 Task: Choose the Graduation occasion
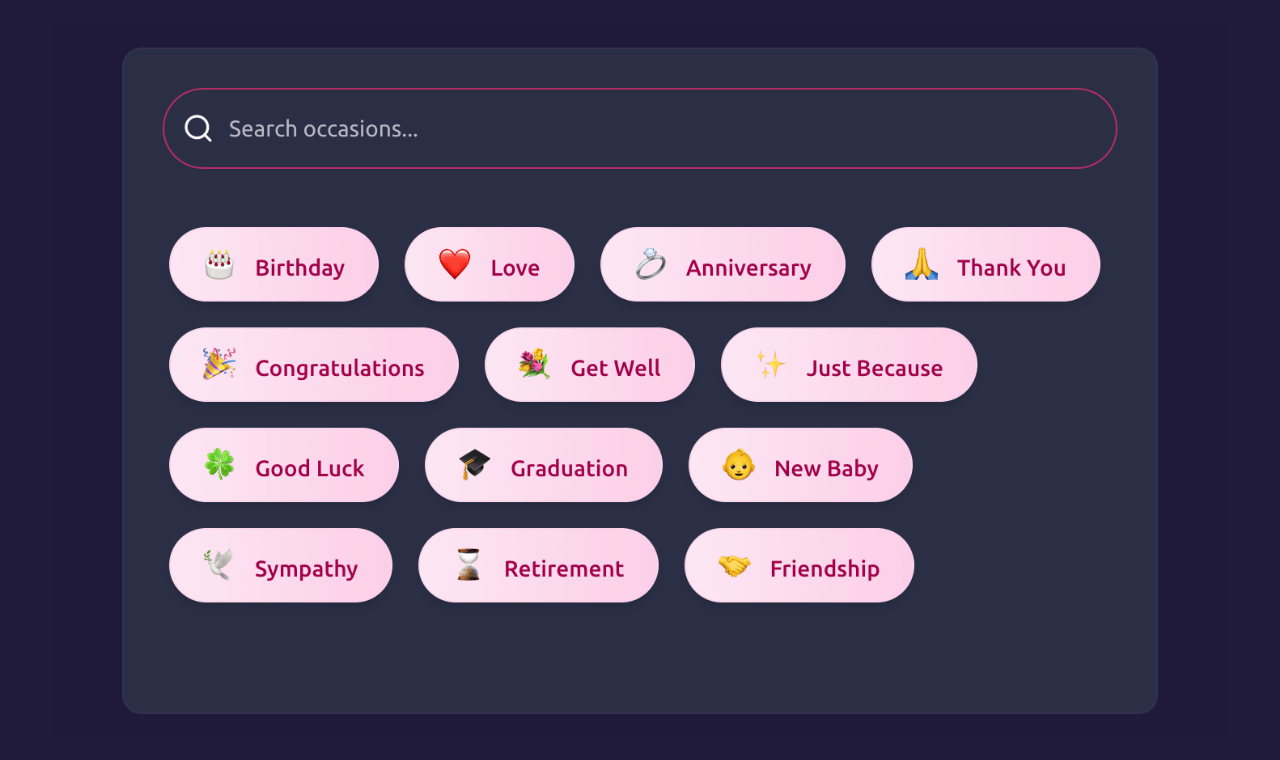click(543, 466)
